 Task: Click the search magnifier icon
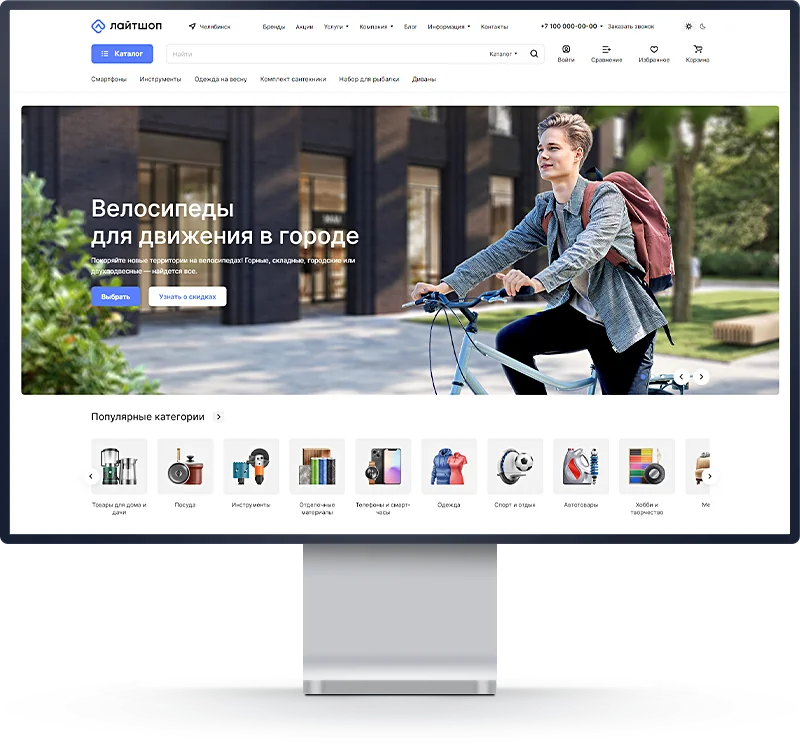pos(534,54)
